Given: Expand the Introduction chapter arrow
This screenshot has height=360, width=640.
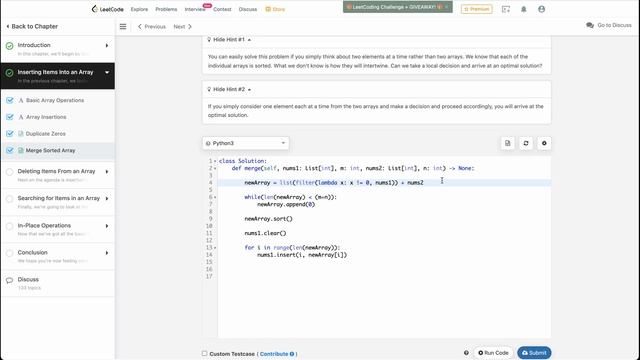Looking at the screenshot, I should [107, 45].
